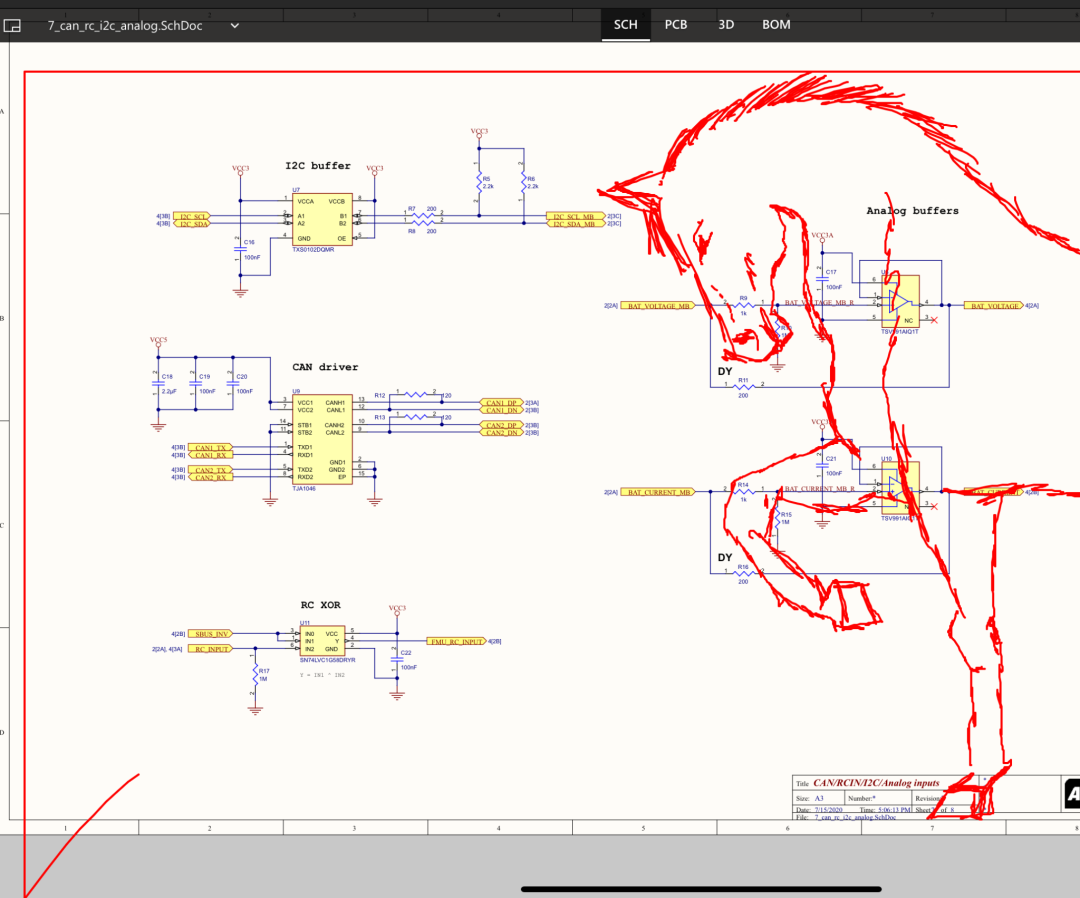Select the CAN2_DP port
The height and width of the screenshot is (898, 1080).
coord(501,426)
